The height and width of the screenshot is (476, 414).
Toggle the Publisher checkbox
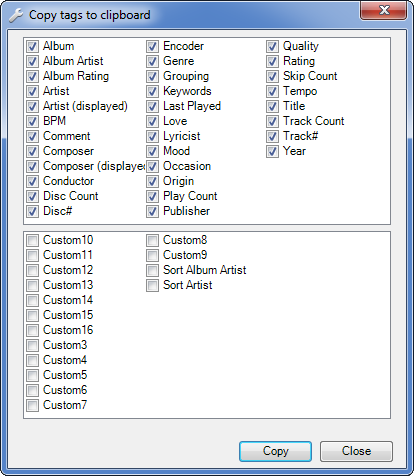152,211
